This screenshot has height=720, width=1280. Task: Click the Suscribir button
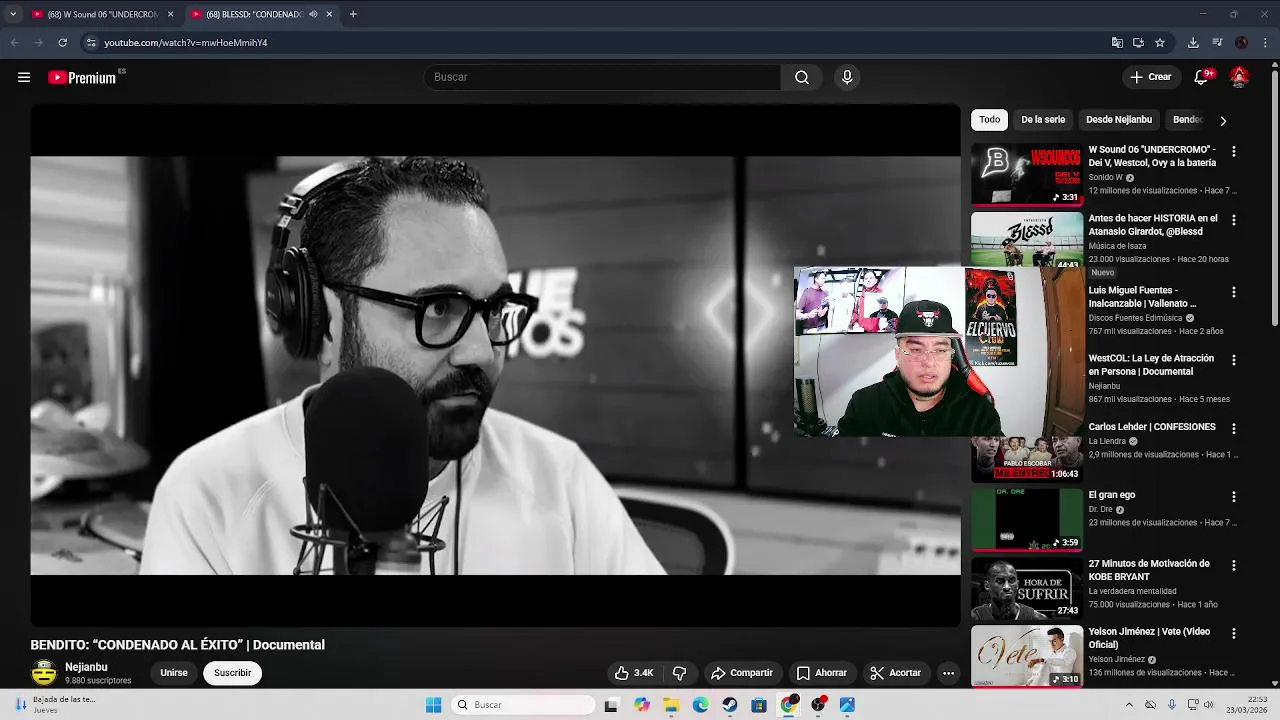point(233,673)
